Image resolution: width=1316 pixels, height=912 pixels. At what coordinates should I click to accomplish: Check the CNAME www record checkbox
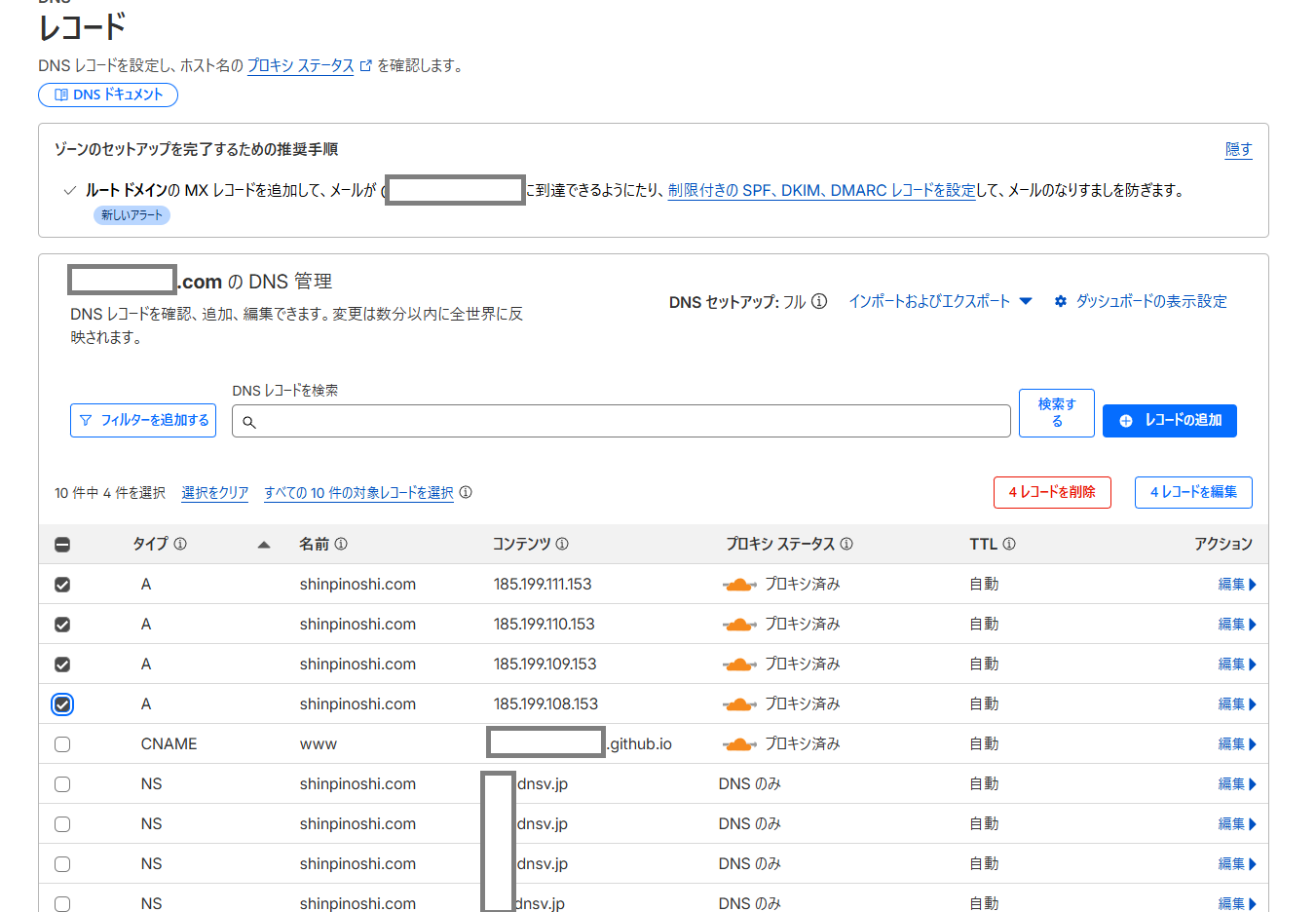pyautogui.click(x=62, y=744)
